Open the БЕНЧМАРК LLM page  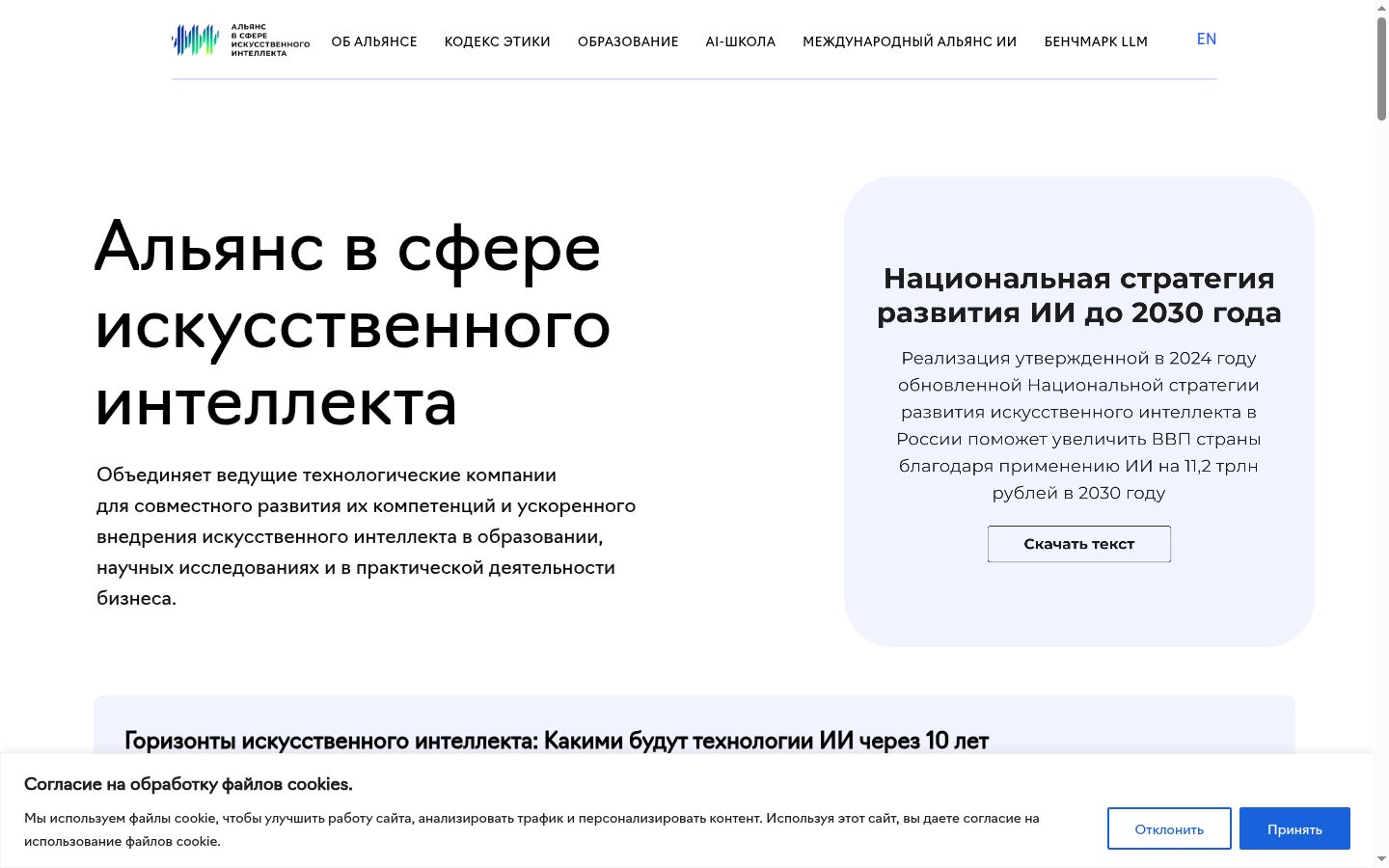(1096, 41)
